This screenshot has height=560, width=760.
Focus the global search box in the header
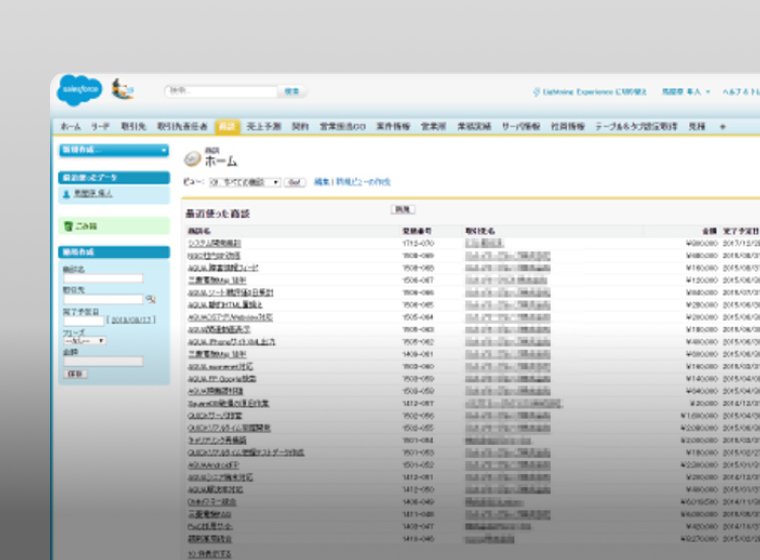pos(221,91)
